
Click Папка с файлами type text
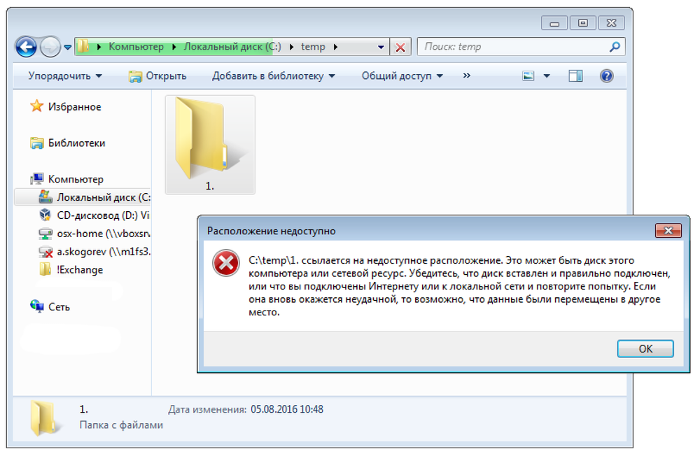(121, 425)
